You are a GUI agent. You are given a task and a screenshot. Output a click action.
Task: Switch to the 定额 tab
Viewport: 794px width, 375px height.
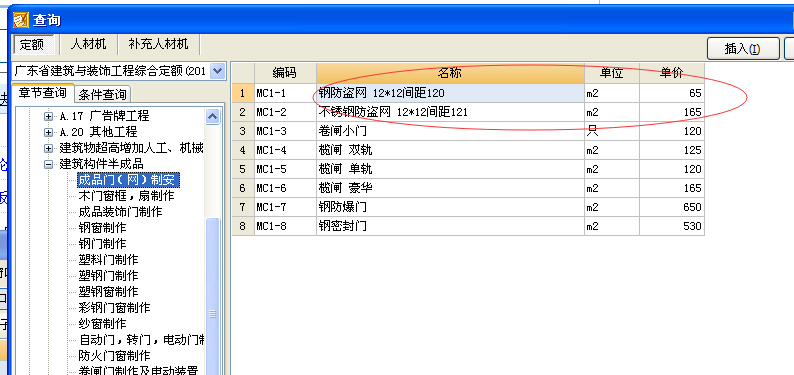(x=32, y=44)
